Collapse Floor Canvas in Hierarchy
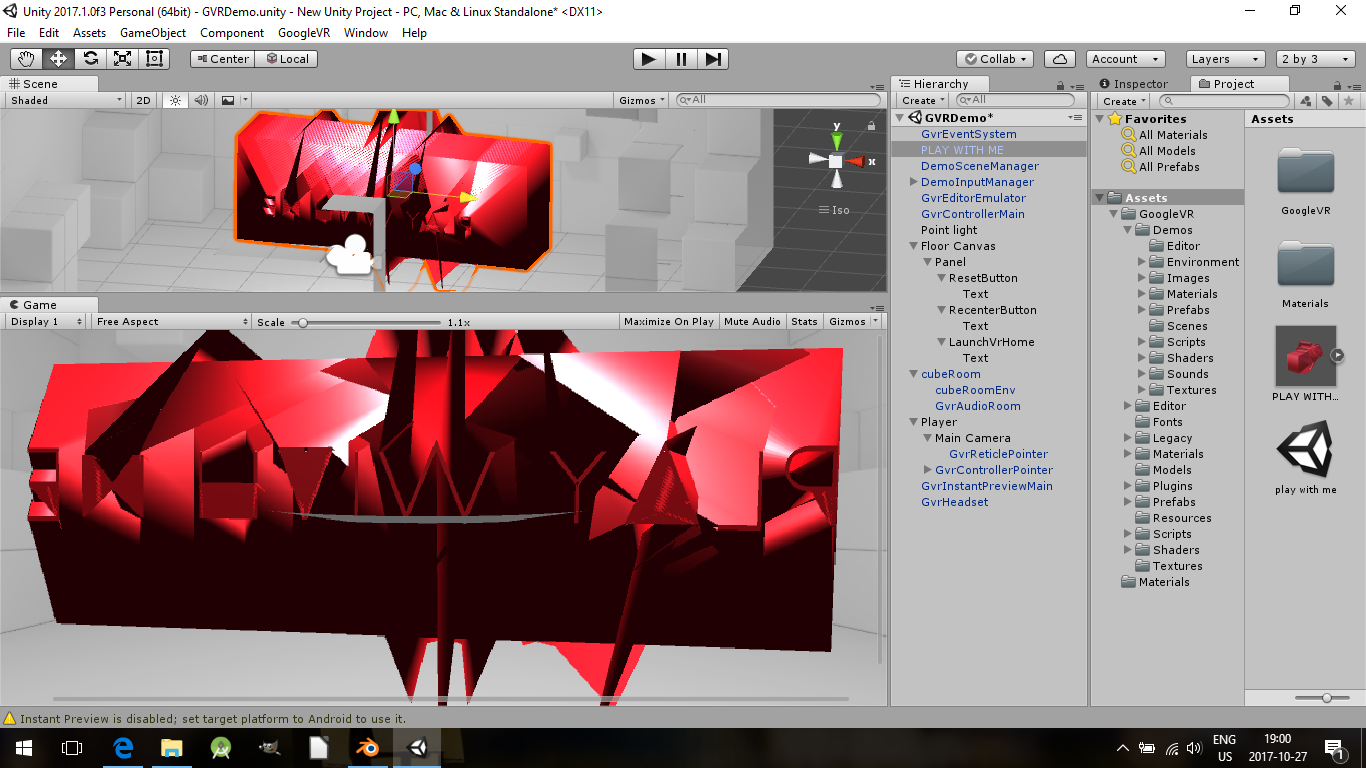1366x768 pixels. [x=913, y=246]
